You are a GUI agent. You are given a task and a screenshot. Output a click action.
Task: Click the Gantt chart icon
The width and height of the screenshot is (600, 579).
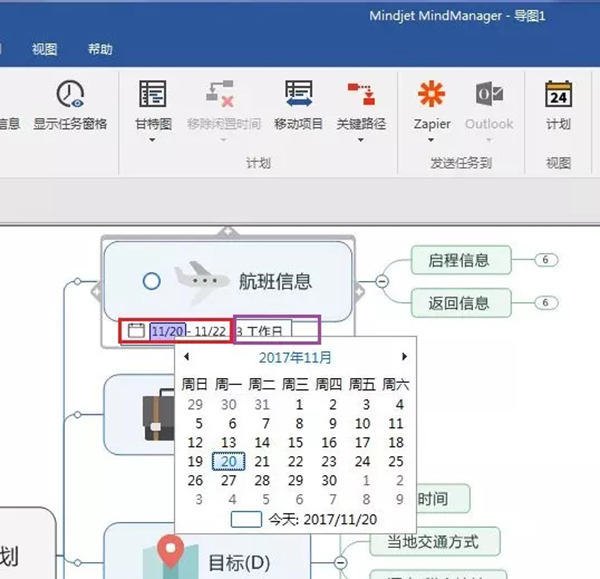coord(153,93)
